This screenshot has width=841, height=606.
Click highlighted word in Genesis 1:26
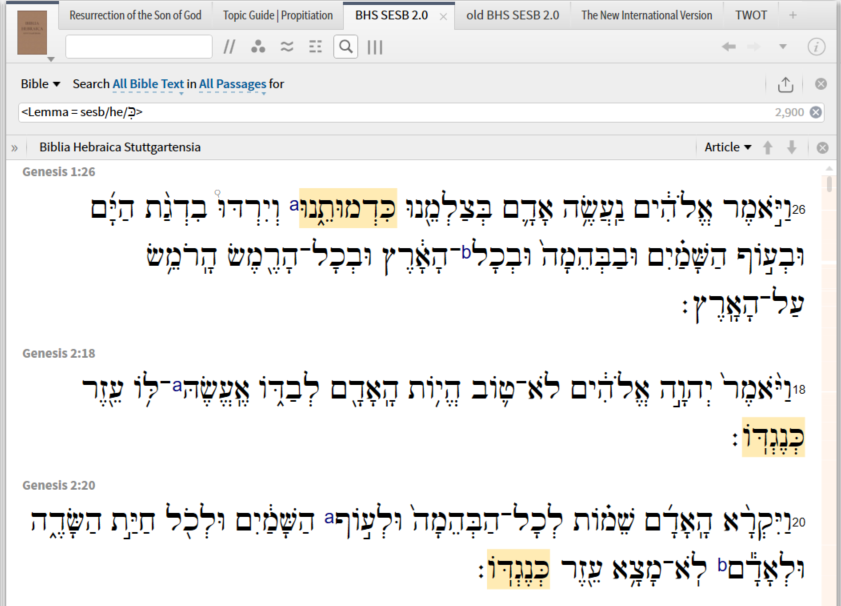[348, 208]
